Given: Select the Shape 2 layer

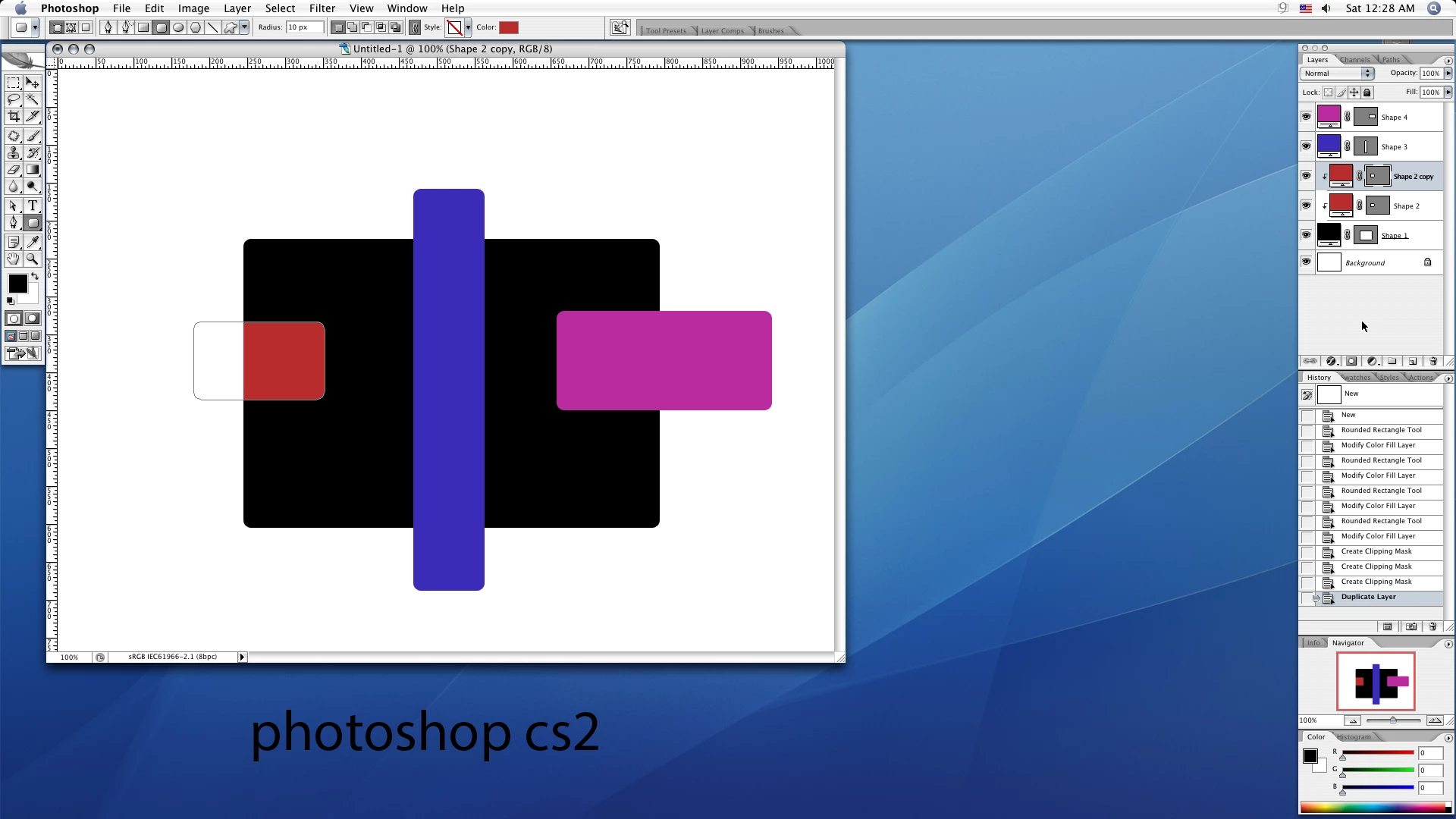Looking at the screenshot, I should point(1405,206).
